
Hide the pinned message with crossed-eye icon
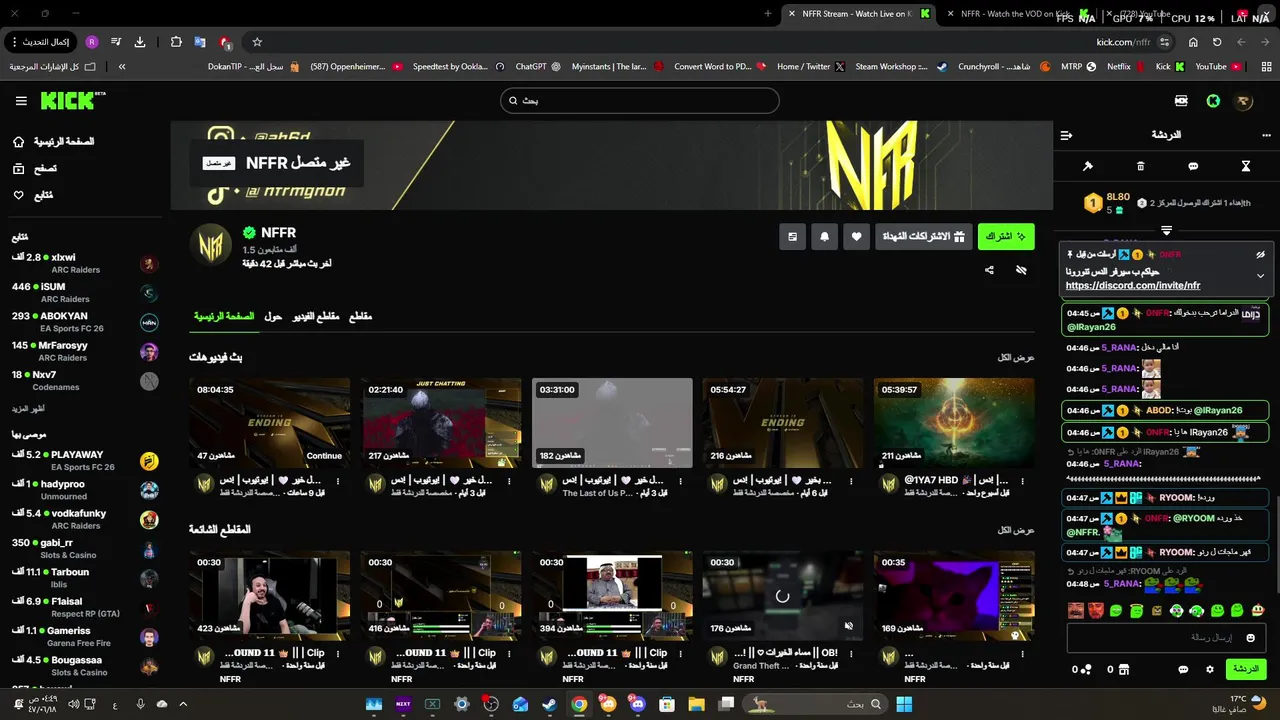click(1261, 255)
